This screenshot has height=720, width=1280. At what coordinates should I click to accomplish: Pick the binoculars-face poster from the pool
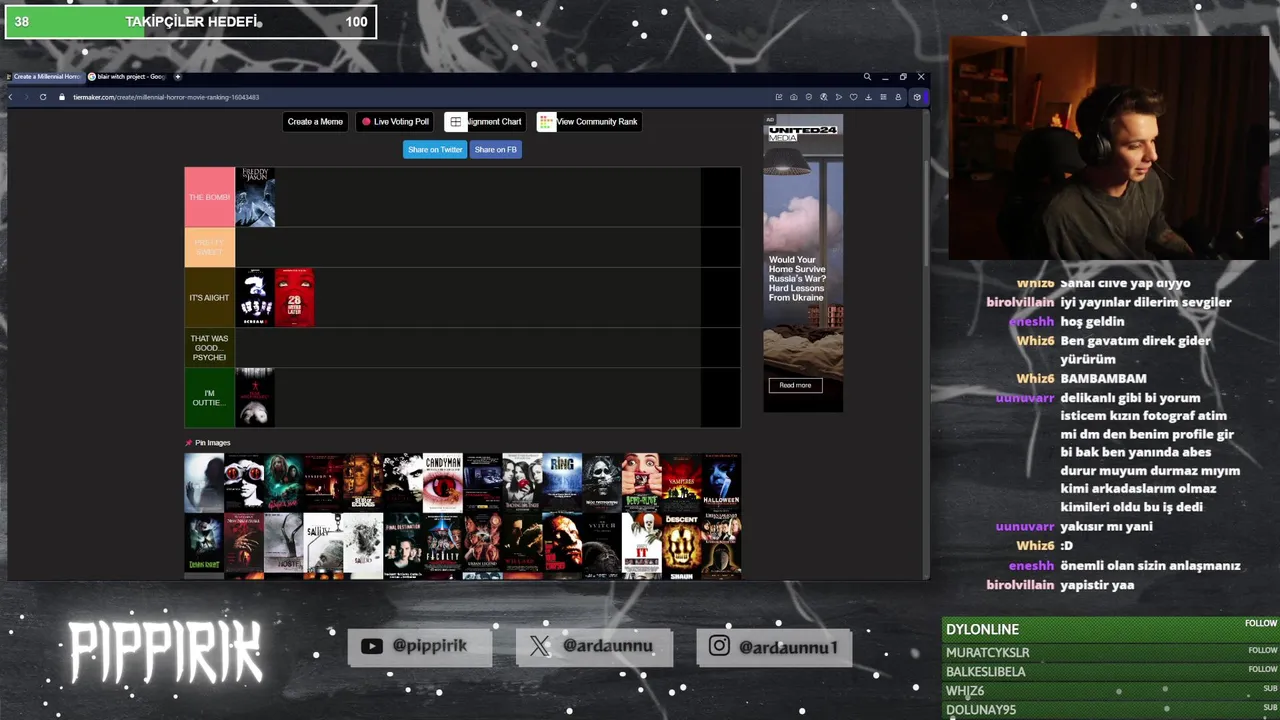tap(244, 483)
